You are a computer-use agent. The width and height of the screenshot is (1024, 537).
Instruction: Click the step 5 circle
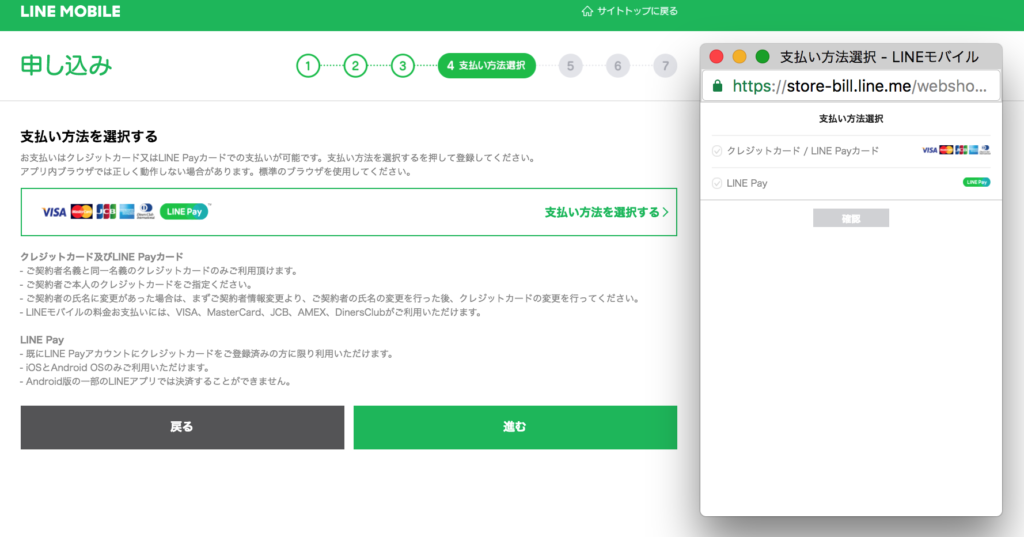point(570,65)
